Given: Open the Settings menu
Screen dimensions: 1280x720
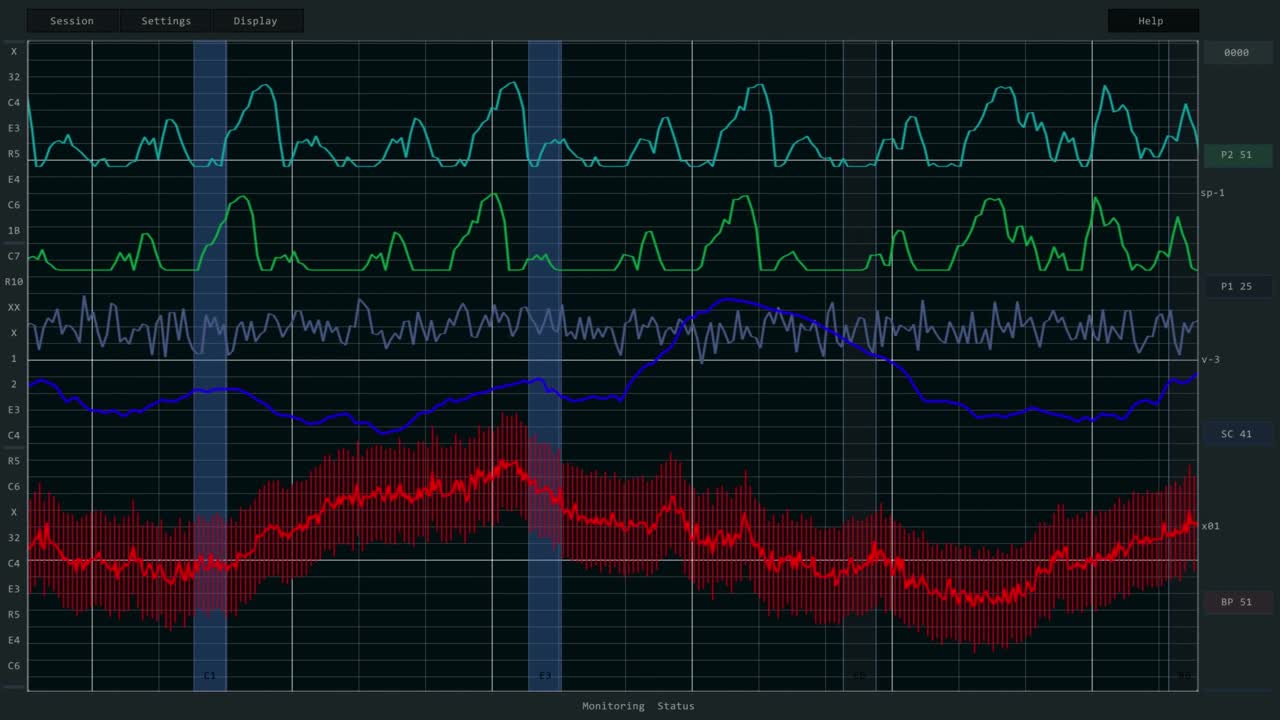Looking at the screenshot, I should (x=166, y=21).
